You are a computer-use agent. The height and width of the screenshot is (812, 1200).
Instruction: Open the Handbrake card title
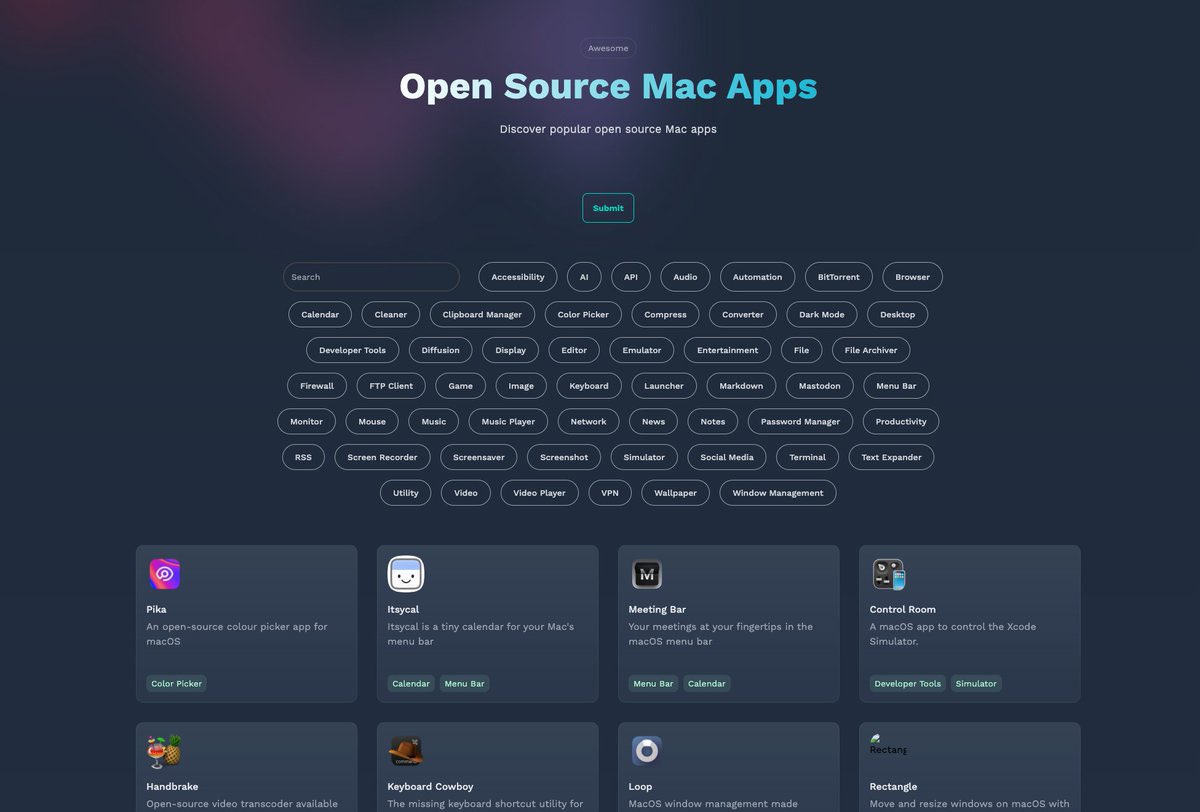tap(172, 786)
